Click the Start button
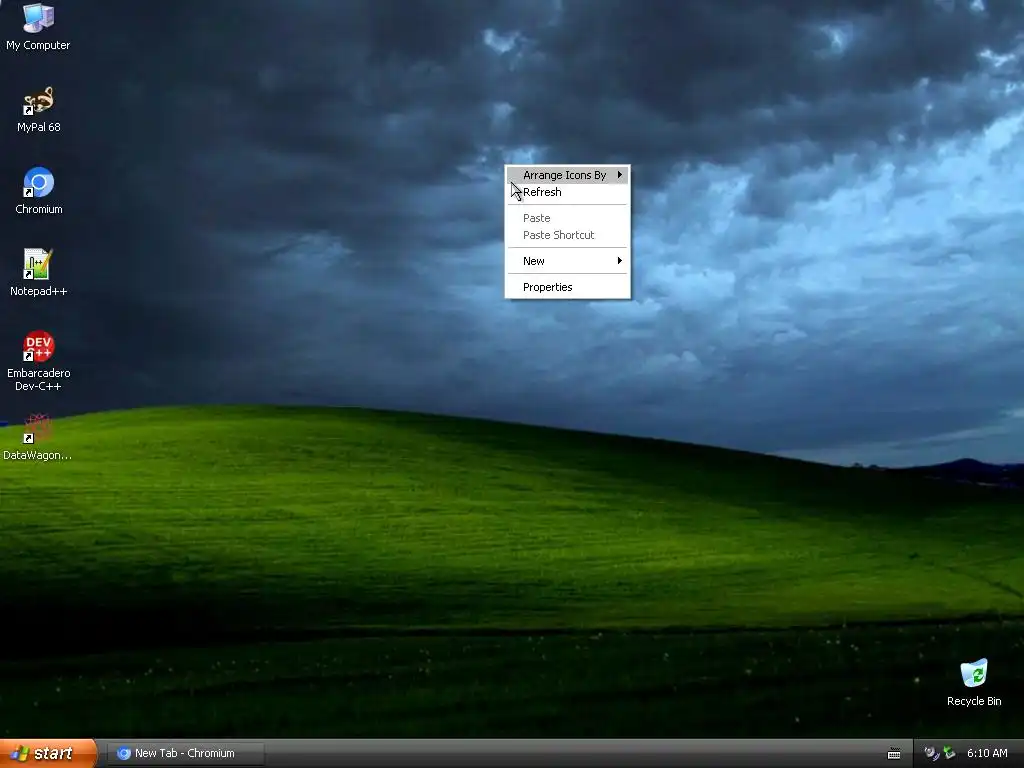Viewport: 1024px width, 768px height. pyautogui.click(x=48, y=754)
